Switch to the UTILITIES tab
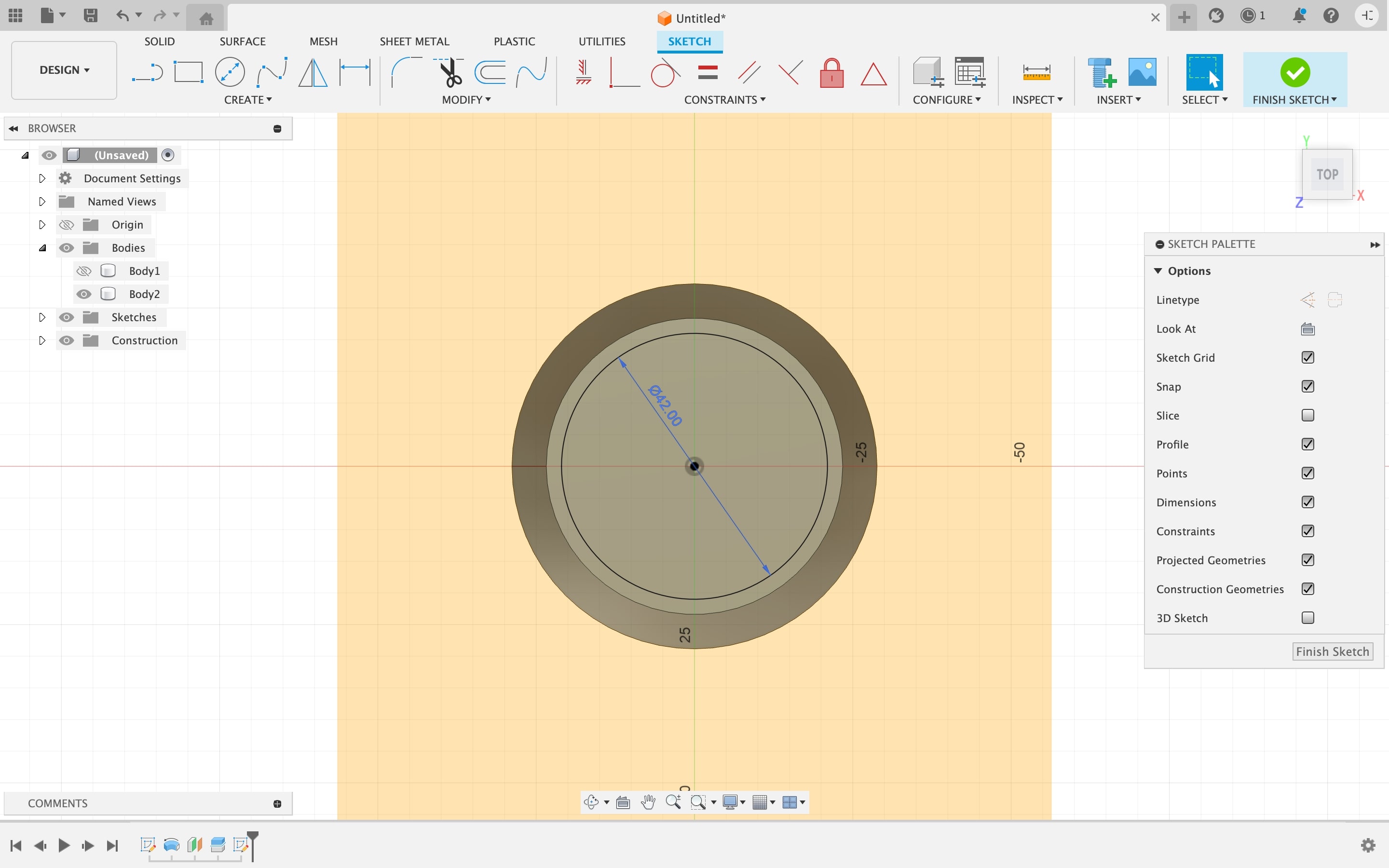The width and height of the screenshot is (1389, 868). pyautogui.click(x=601, y=41)
